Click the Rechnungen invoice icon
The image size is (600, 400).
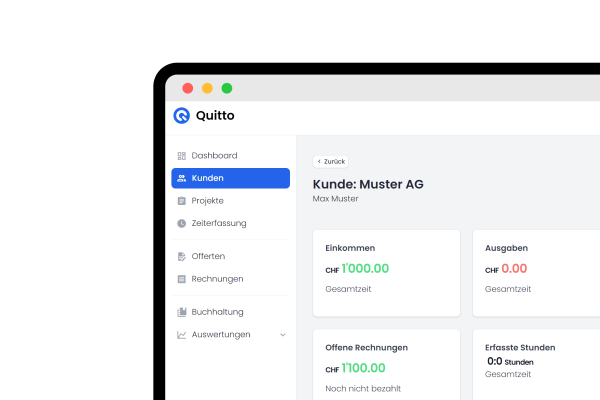coord(181,279)
